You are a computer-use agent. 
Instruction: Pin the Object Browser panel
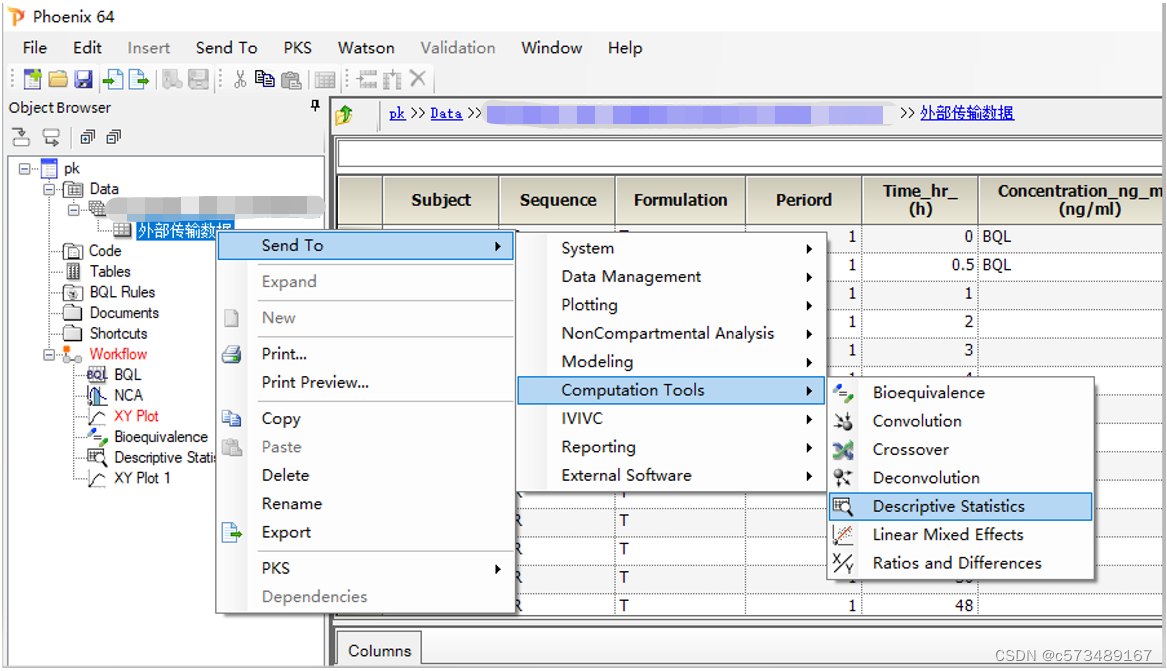click(315, 106)
